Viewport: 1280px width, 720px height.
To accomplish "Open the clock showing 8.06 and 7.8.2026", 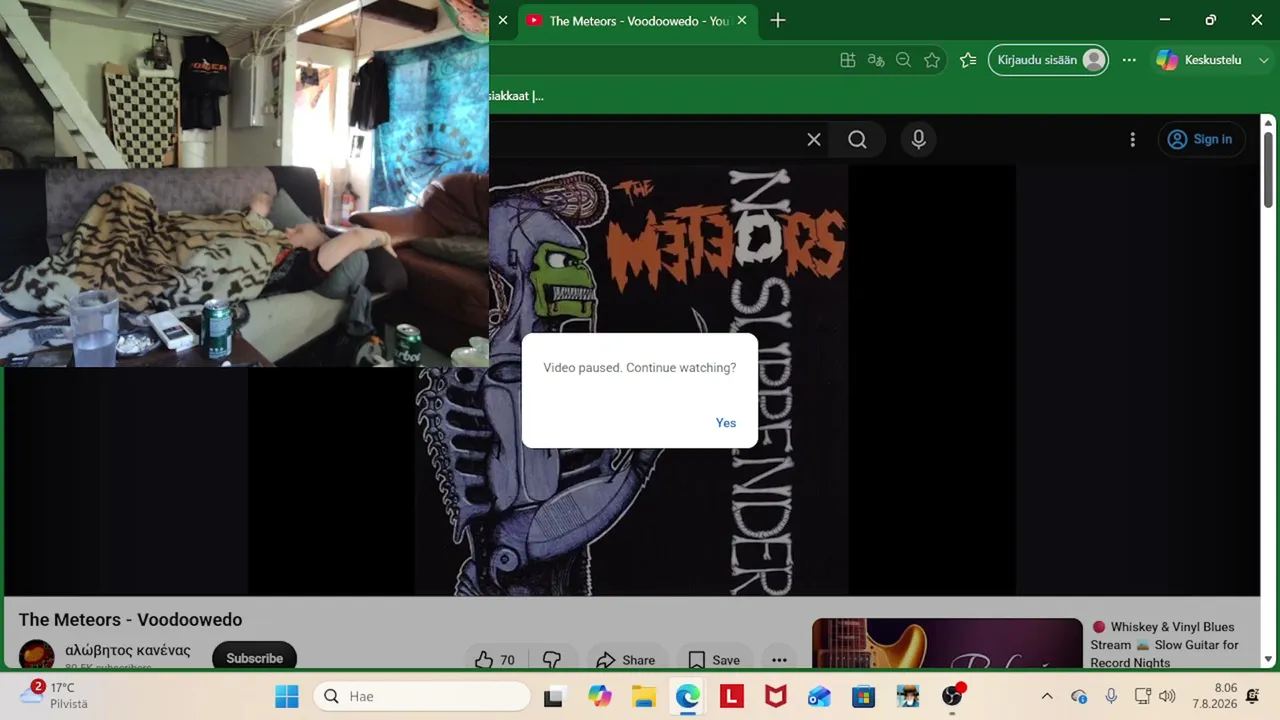I will coord(1214,696).
